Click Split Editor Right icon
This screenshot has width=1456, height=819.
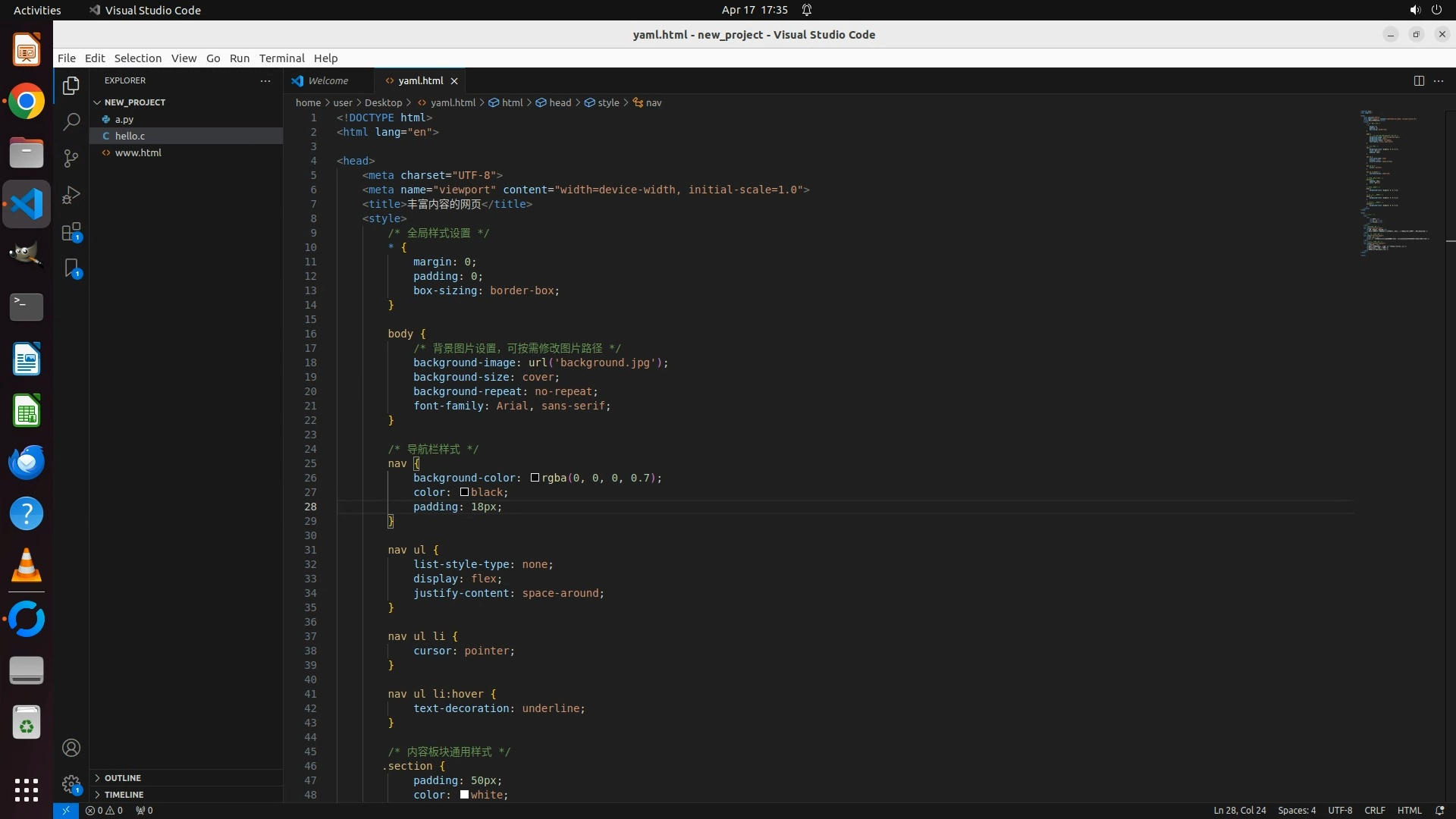click(x=1419, y=80)
